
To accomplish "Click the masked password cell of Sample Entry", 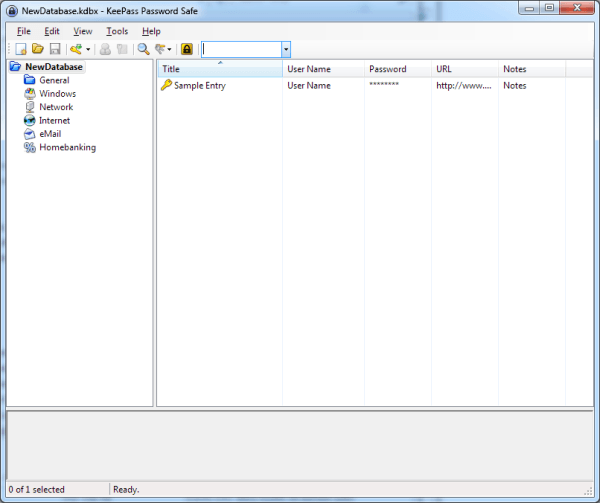I will click(x=384, y=84).
